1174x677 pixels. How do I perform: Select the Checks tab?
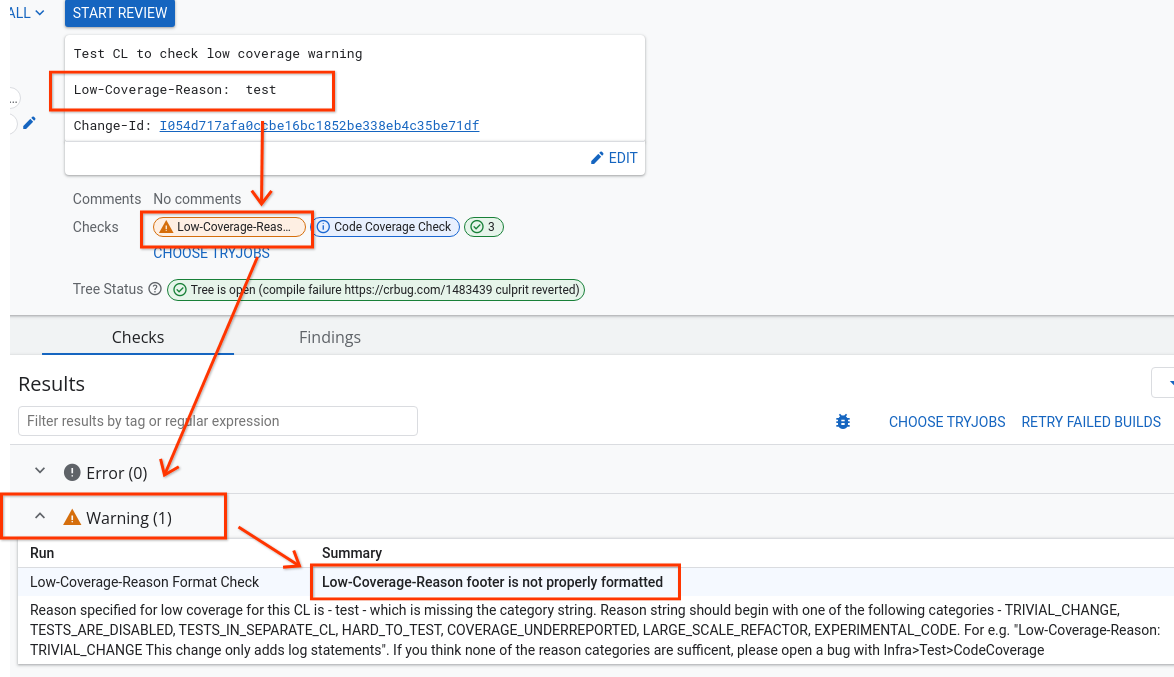(x=138, y=337)
